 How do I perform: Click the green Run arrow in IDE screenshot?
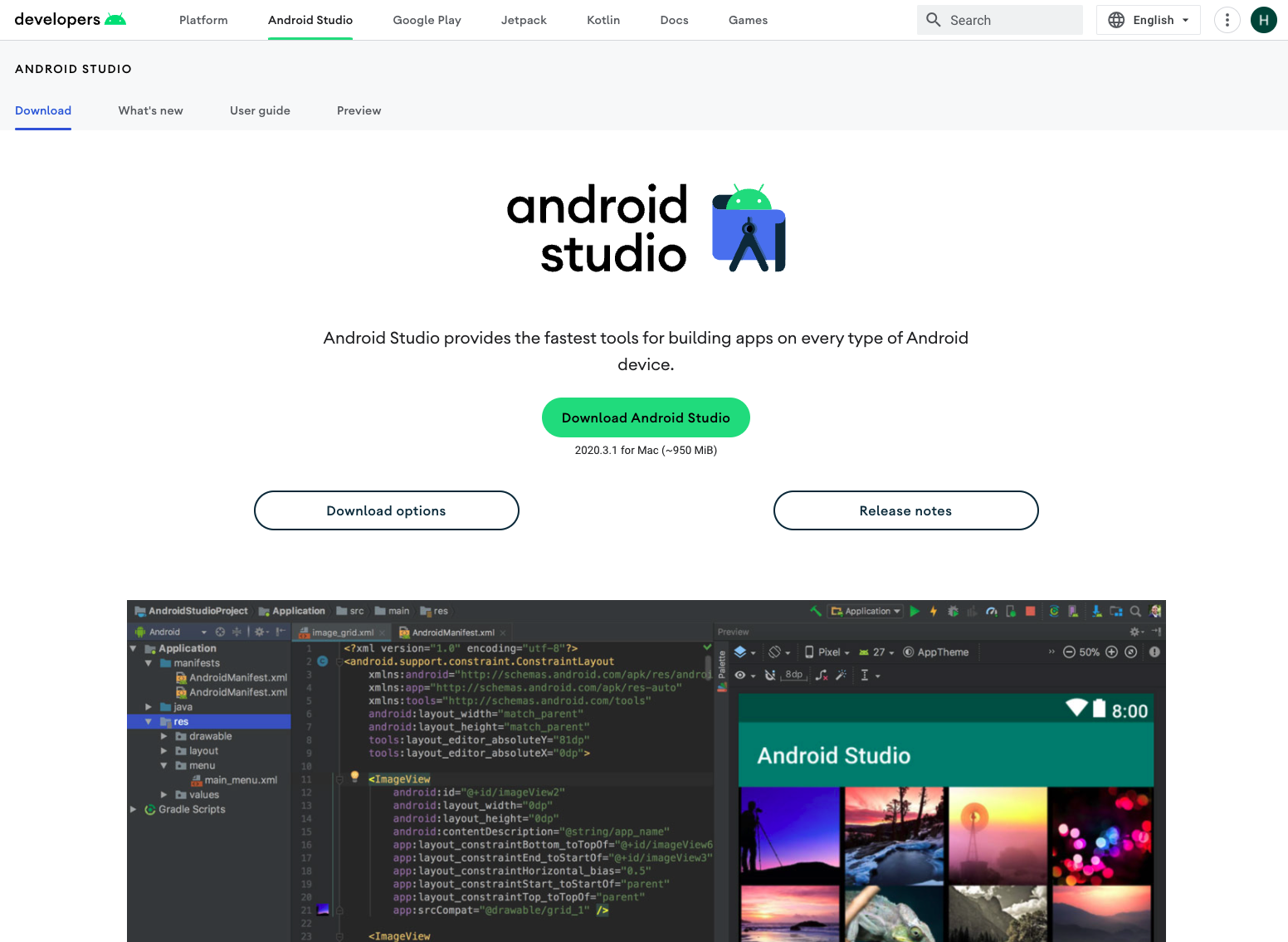pos(915,611)
